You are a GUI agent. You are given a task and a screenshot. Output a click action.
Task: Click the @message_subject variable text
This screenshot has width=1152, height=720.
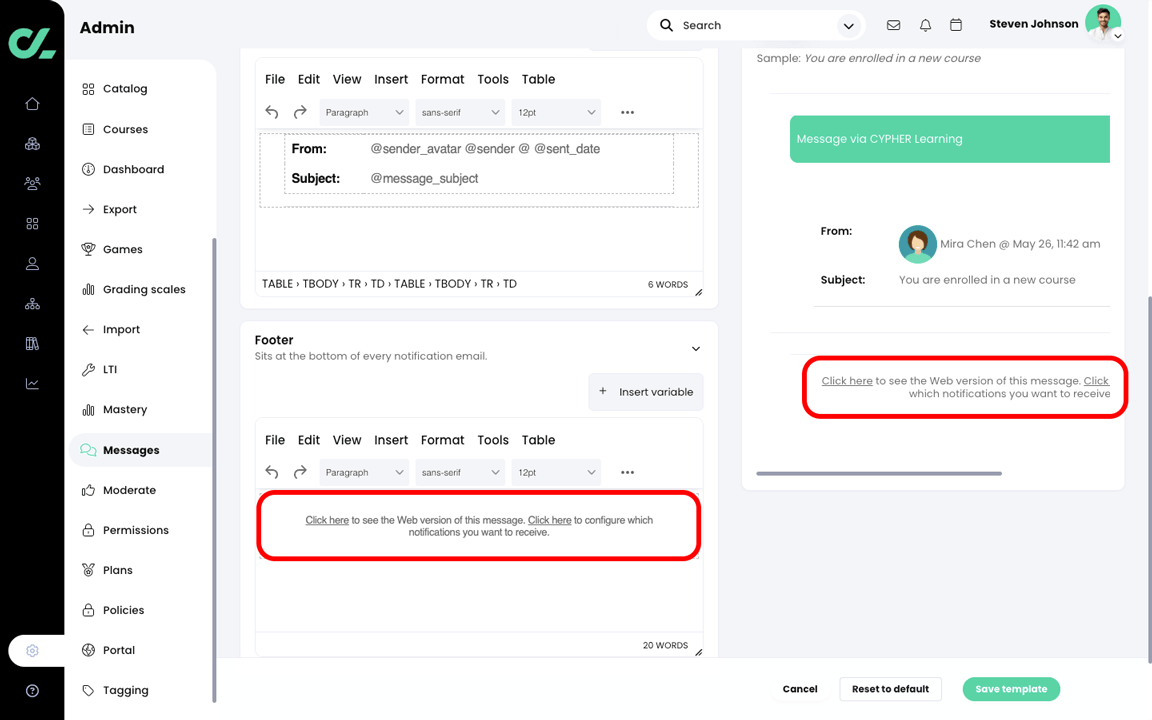pos(424,179)
